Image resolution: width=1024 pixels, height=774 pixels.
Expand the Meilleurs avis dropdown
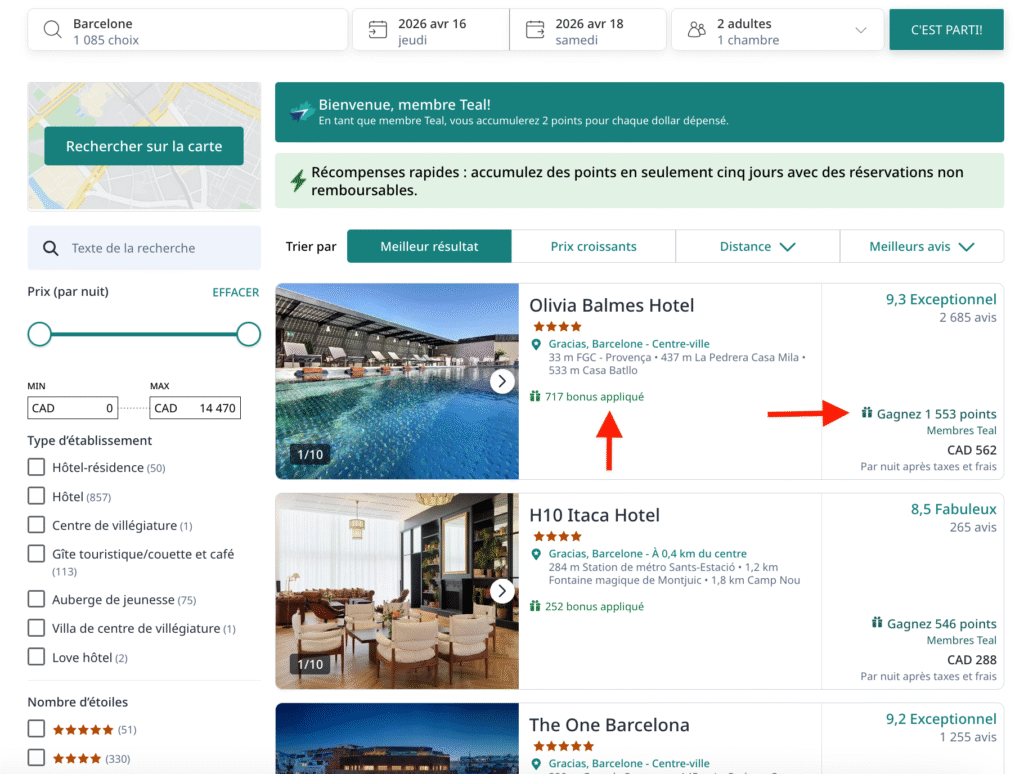[x=921, y=245]
